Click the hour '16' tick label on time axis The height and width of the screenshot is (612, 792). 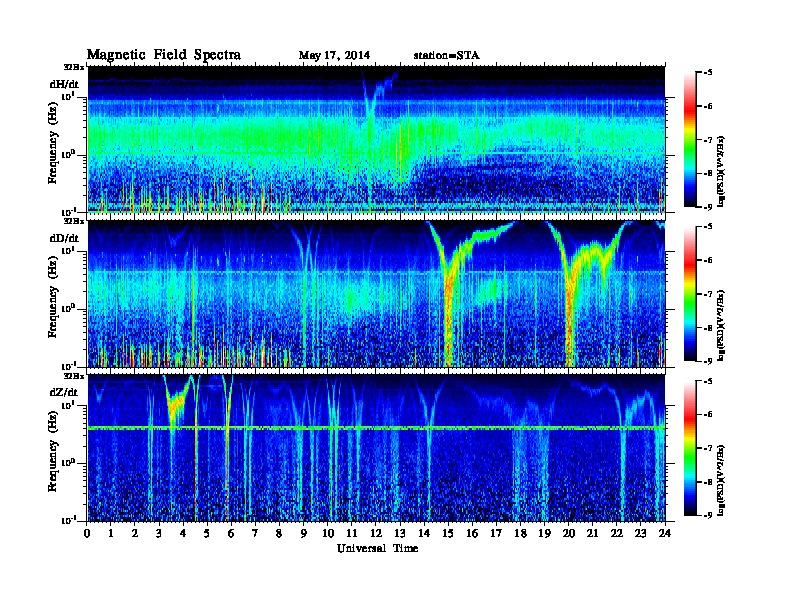(x=472, y=533)
